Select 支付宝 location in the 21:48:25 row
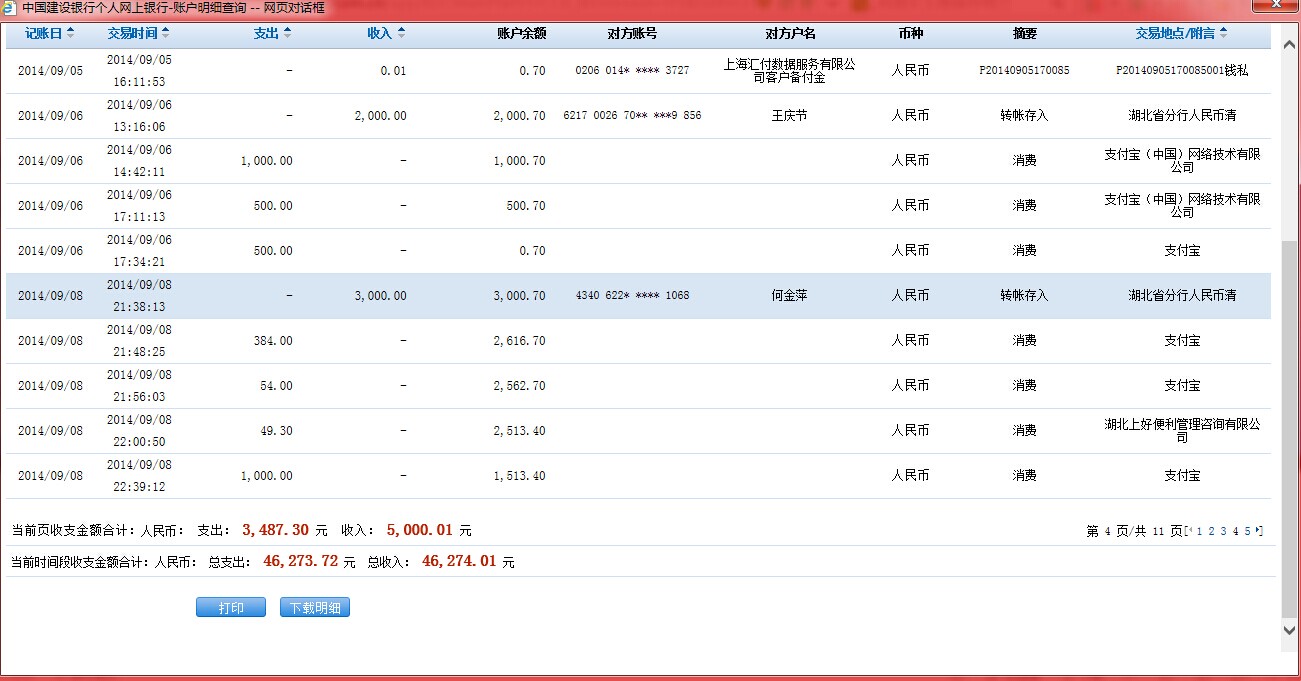1301x681 pixels. [x=1182, y=341]
